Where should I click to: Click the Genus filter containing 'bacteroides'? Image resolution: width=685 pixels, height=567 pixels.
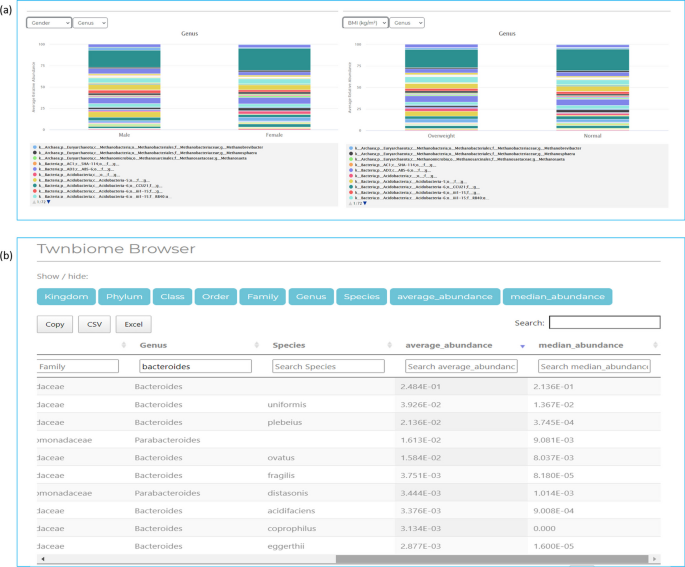tap(195, 366)
